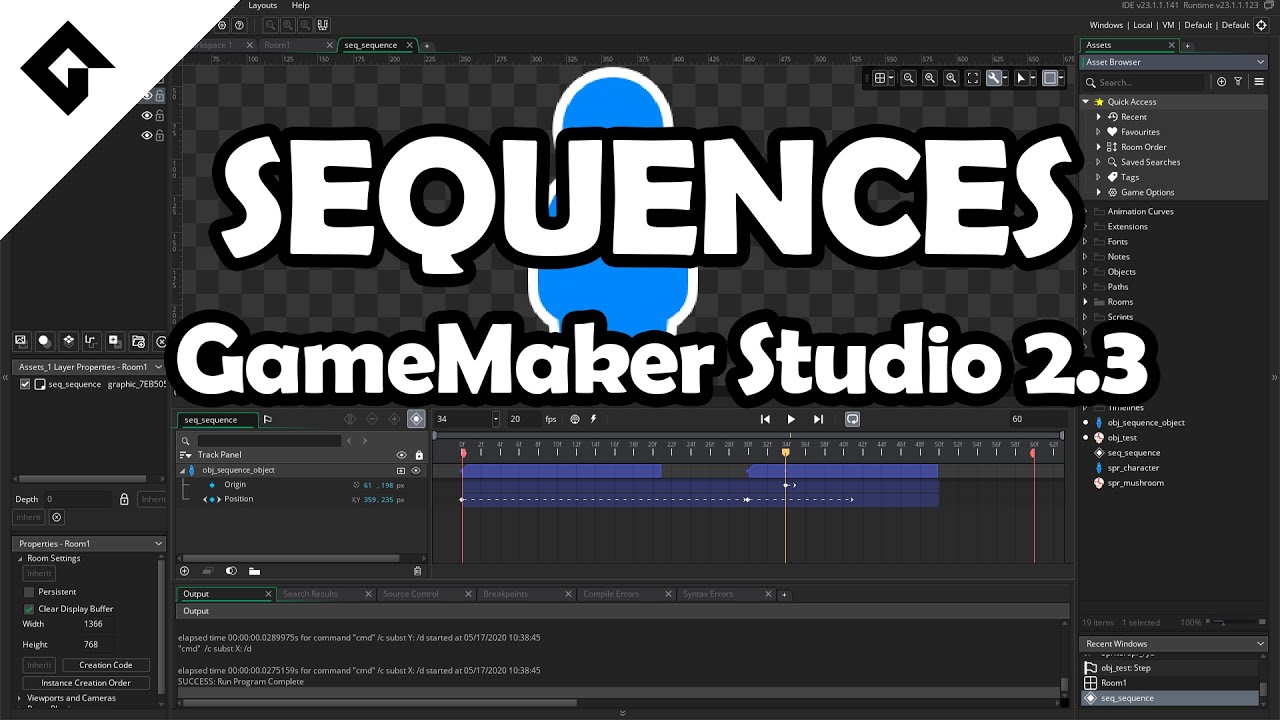Image resolution: width=1280 pixels, height=720 pixels.
Task: Click the Output panel vertical scrollbar
Action: click(1064, 684)
